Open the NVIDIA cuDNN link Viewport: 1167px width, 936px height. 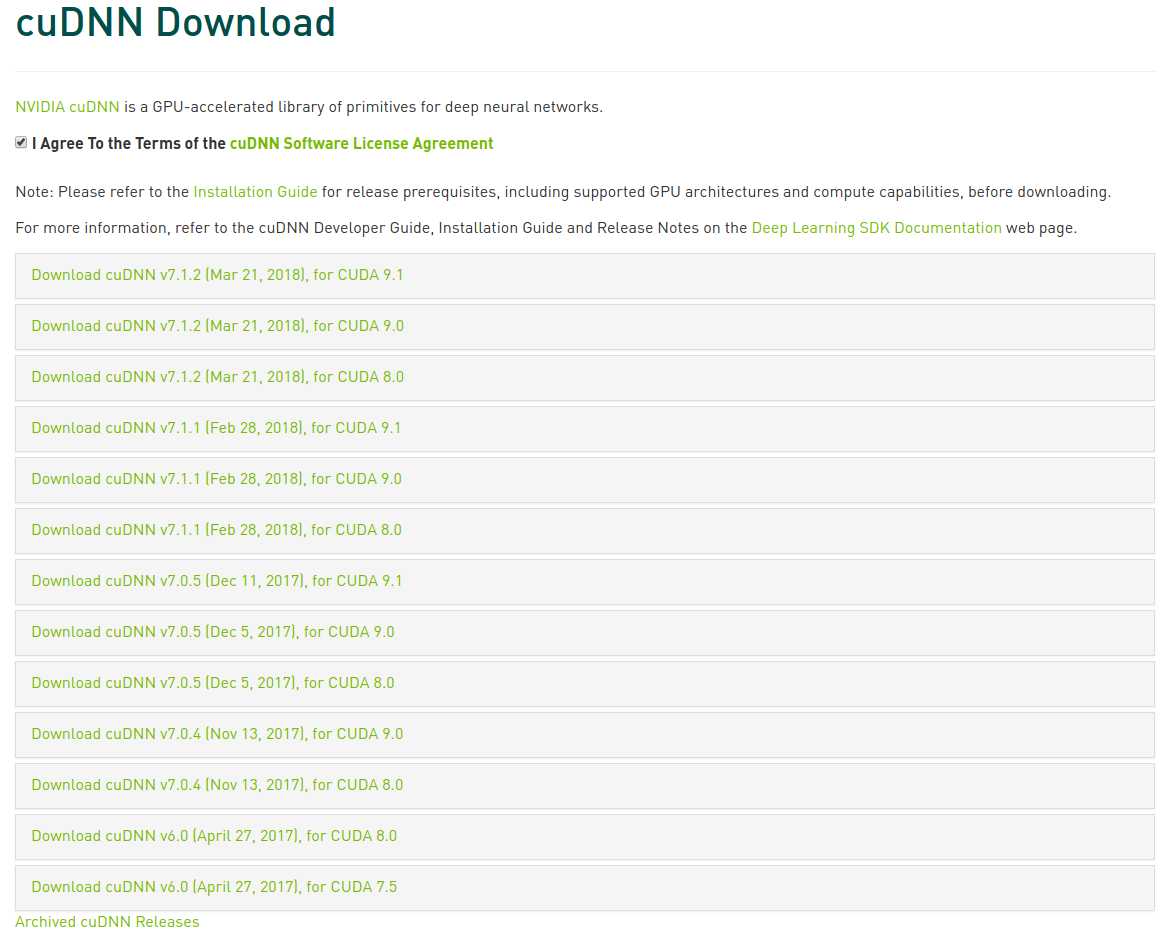tap(67, 107)
